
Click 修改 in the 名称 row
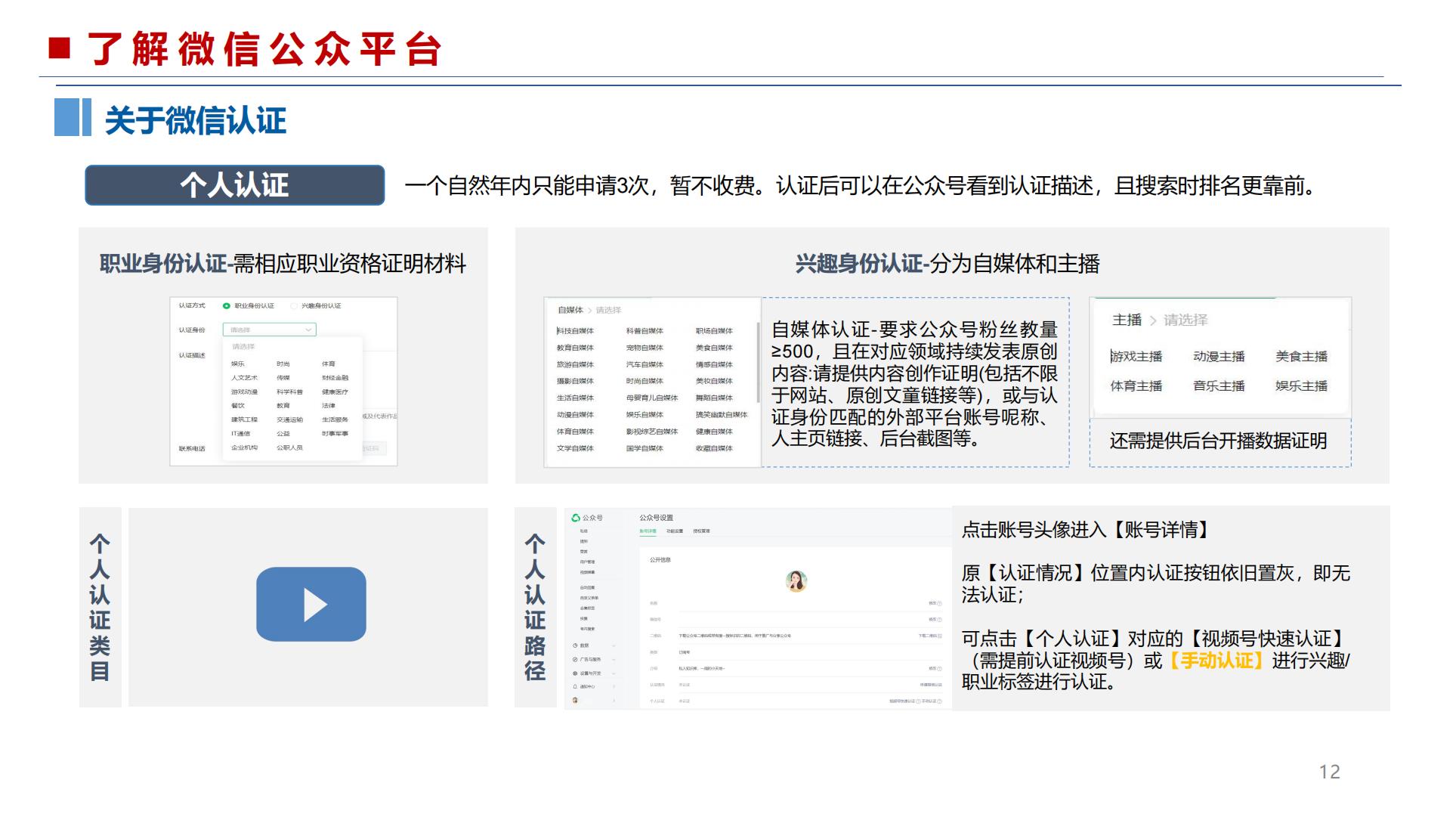(x=932, y=603)
